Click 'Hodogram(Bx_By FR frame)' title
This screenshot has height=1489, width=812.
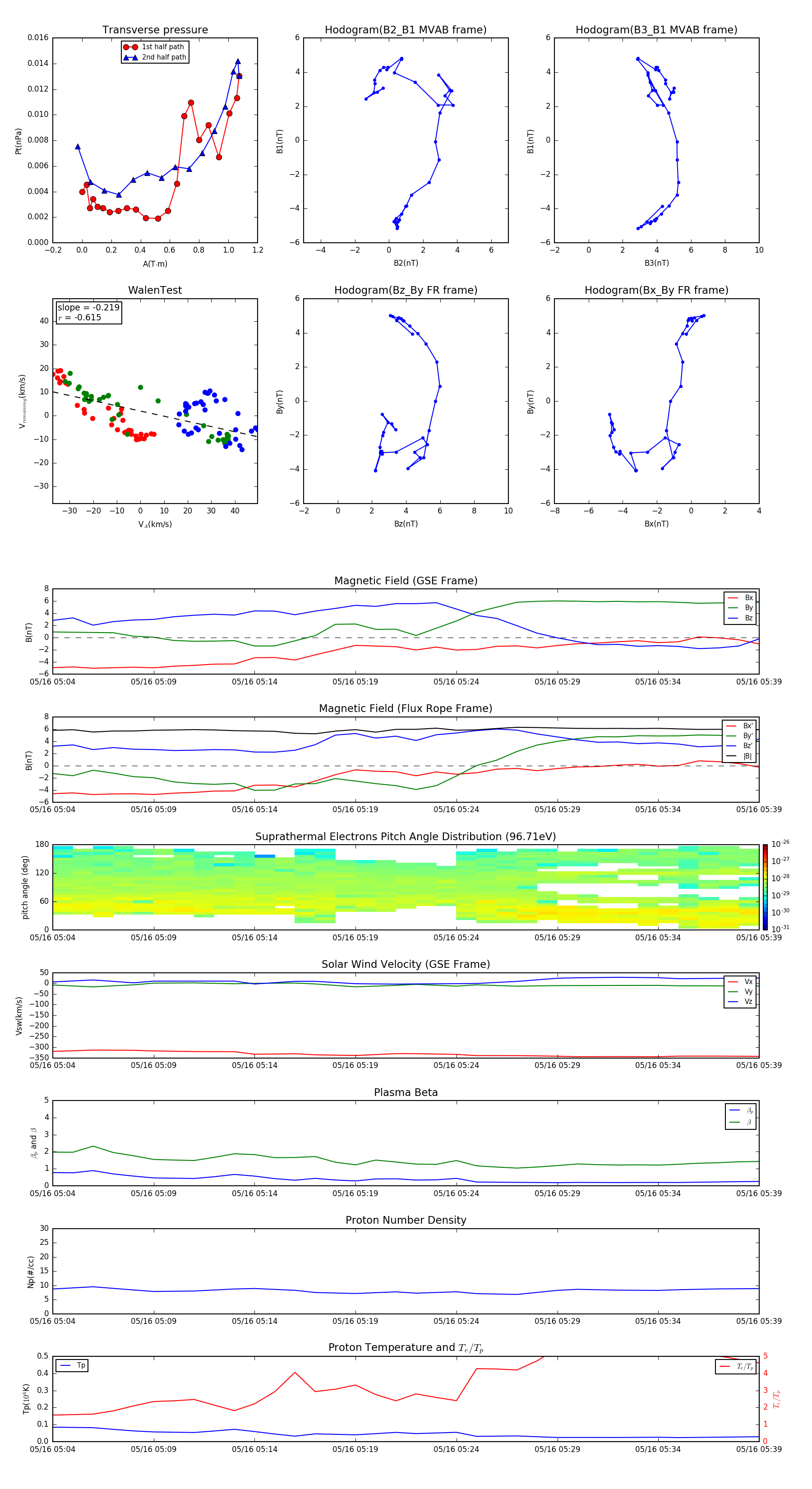click(656, 290)
